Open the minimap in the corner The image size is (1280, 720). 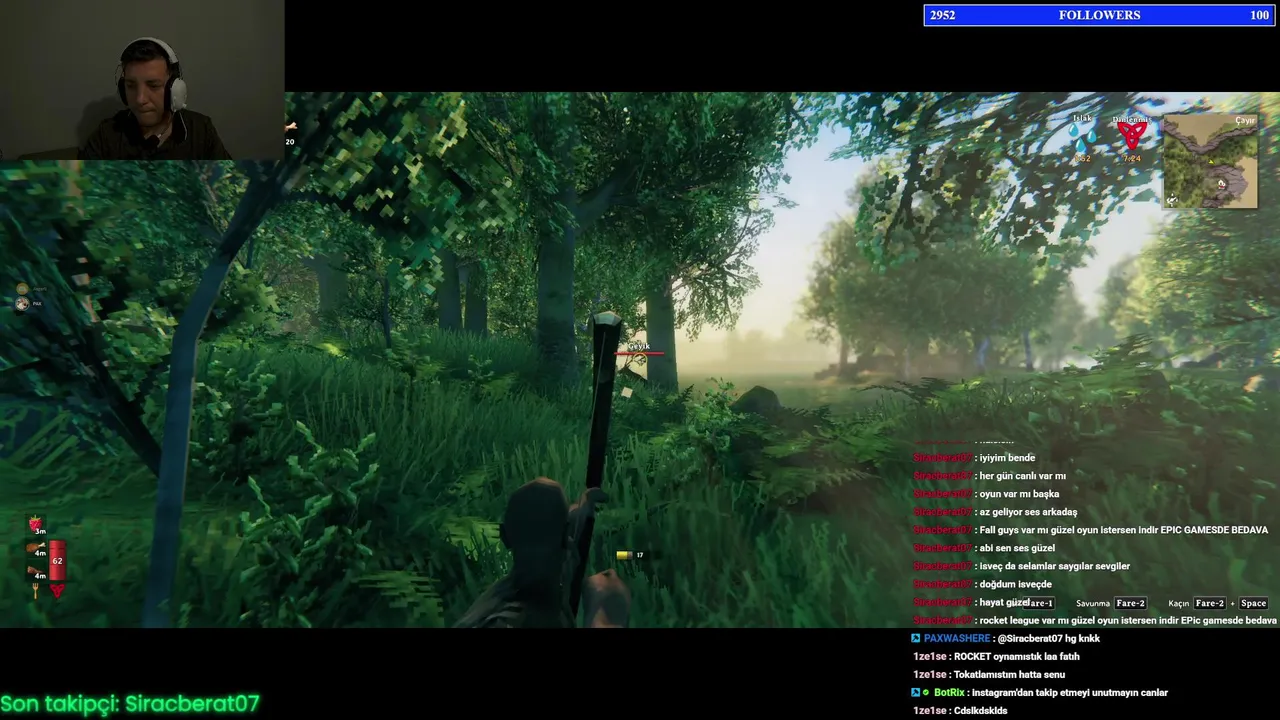point(1210,161)
